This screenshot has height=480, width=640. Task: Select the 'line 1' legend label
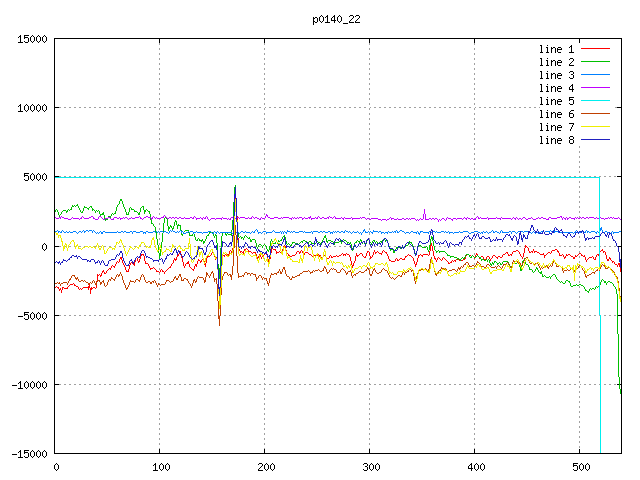pyautogui.click(x=557, y=49)
